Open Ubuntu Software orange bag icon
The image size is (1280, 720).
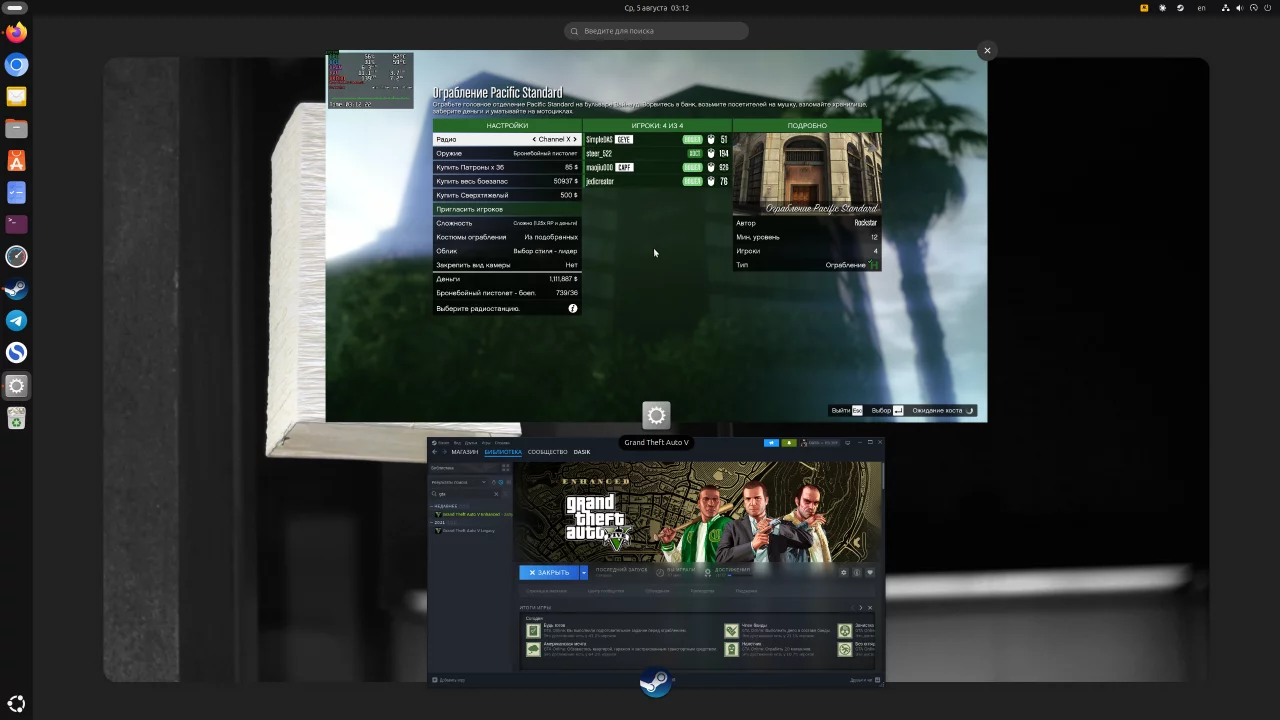tap(16, 161)
